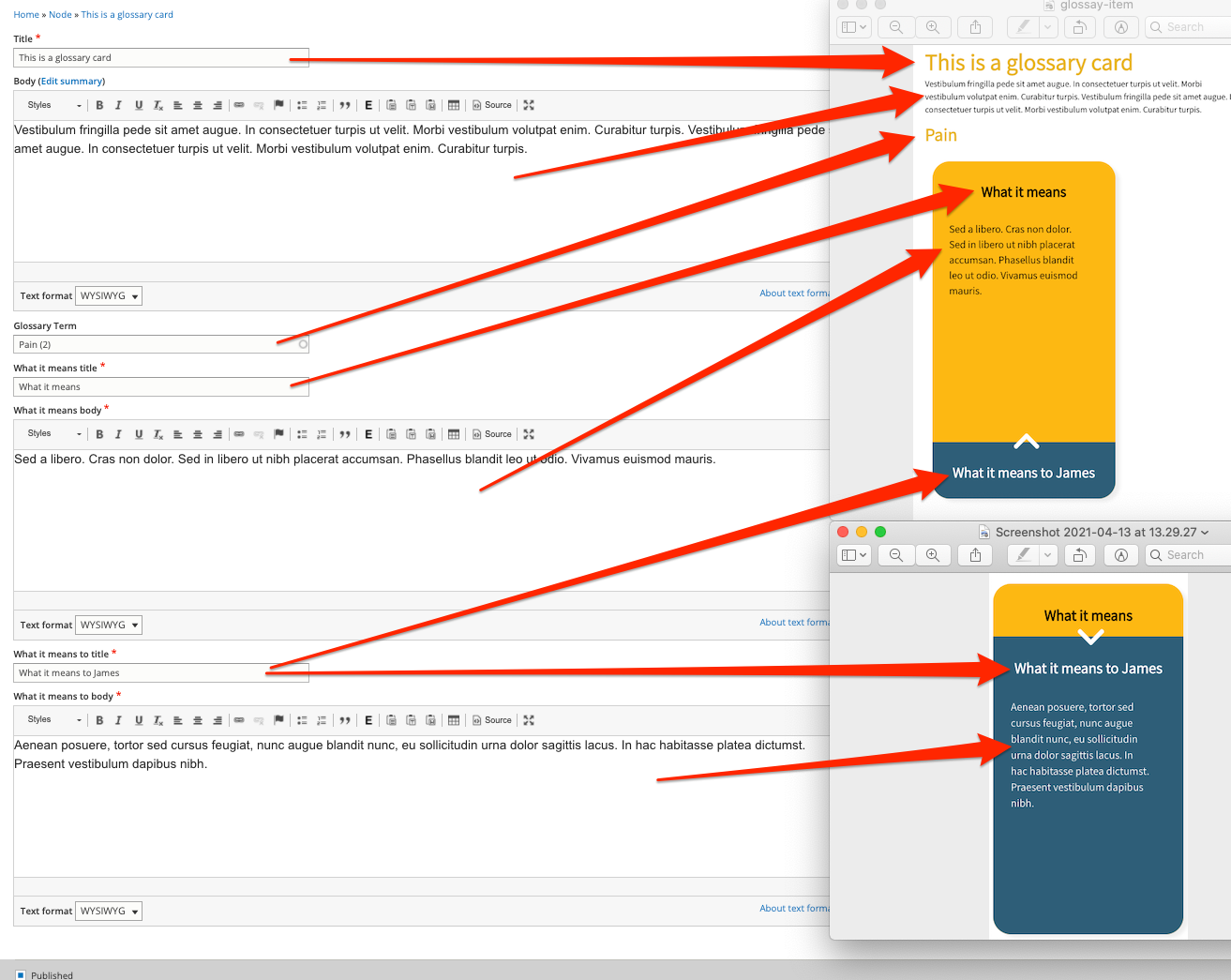1231x980 pixels.
Task: Open About text formats link under Body
Action: 795,293
